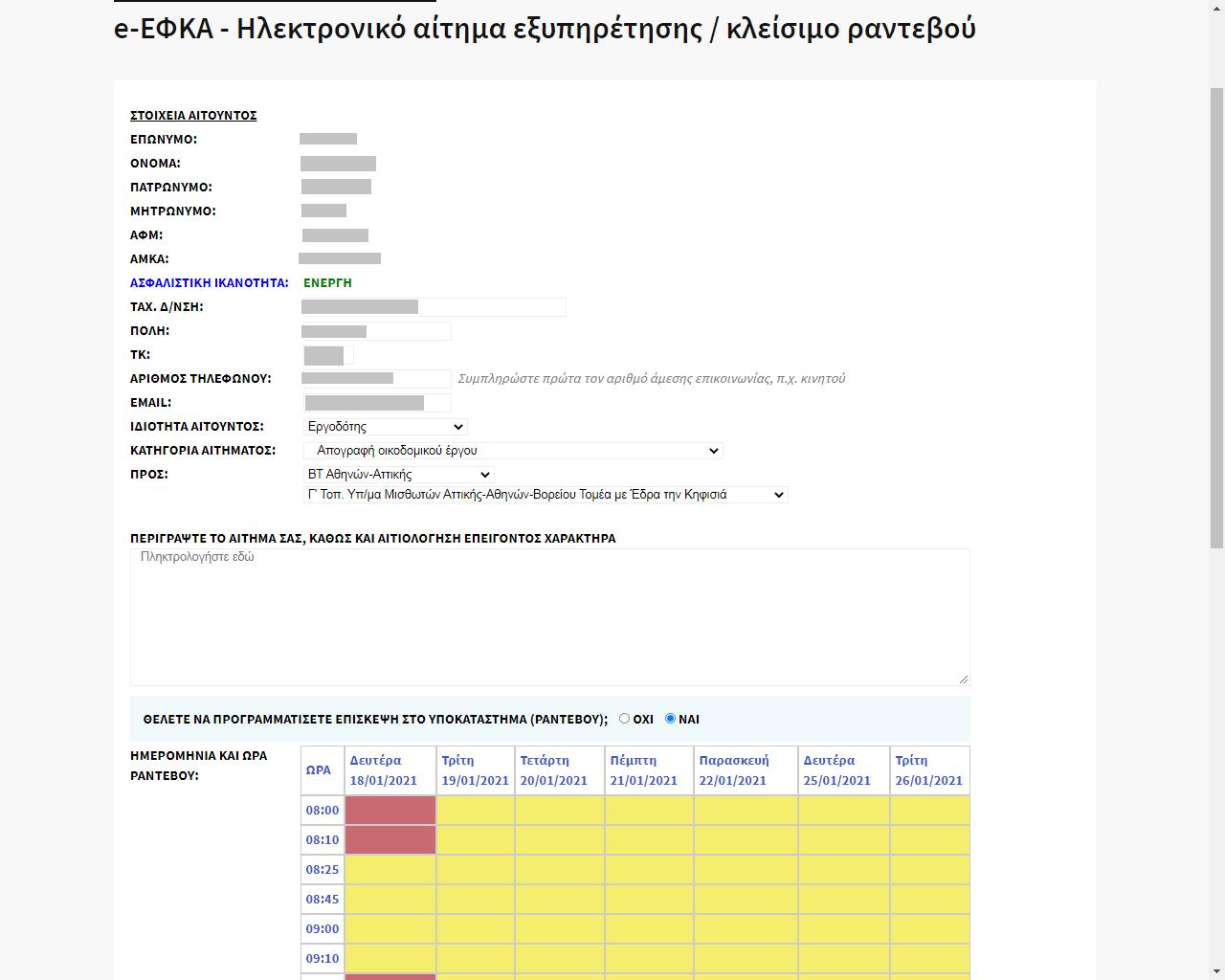Open the ΒΤ Αθηνών-Αττικής dropdown

click(398, 475)
